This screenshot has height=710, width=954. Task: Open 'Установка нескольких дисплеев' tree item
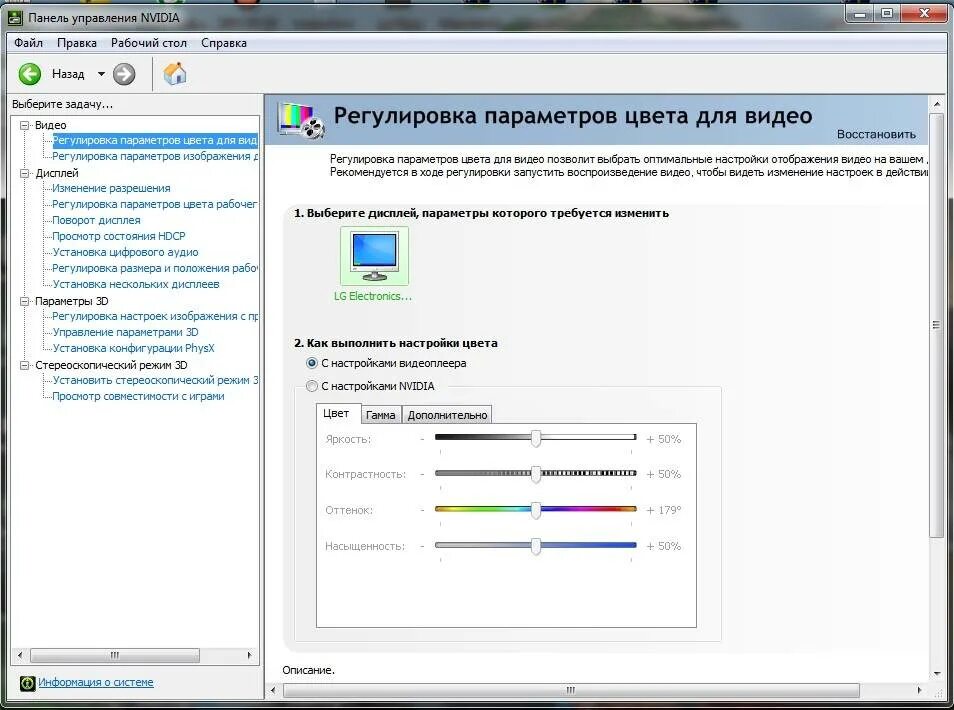[x=136, y=284]
